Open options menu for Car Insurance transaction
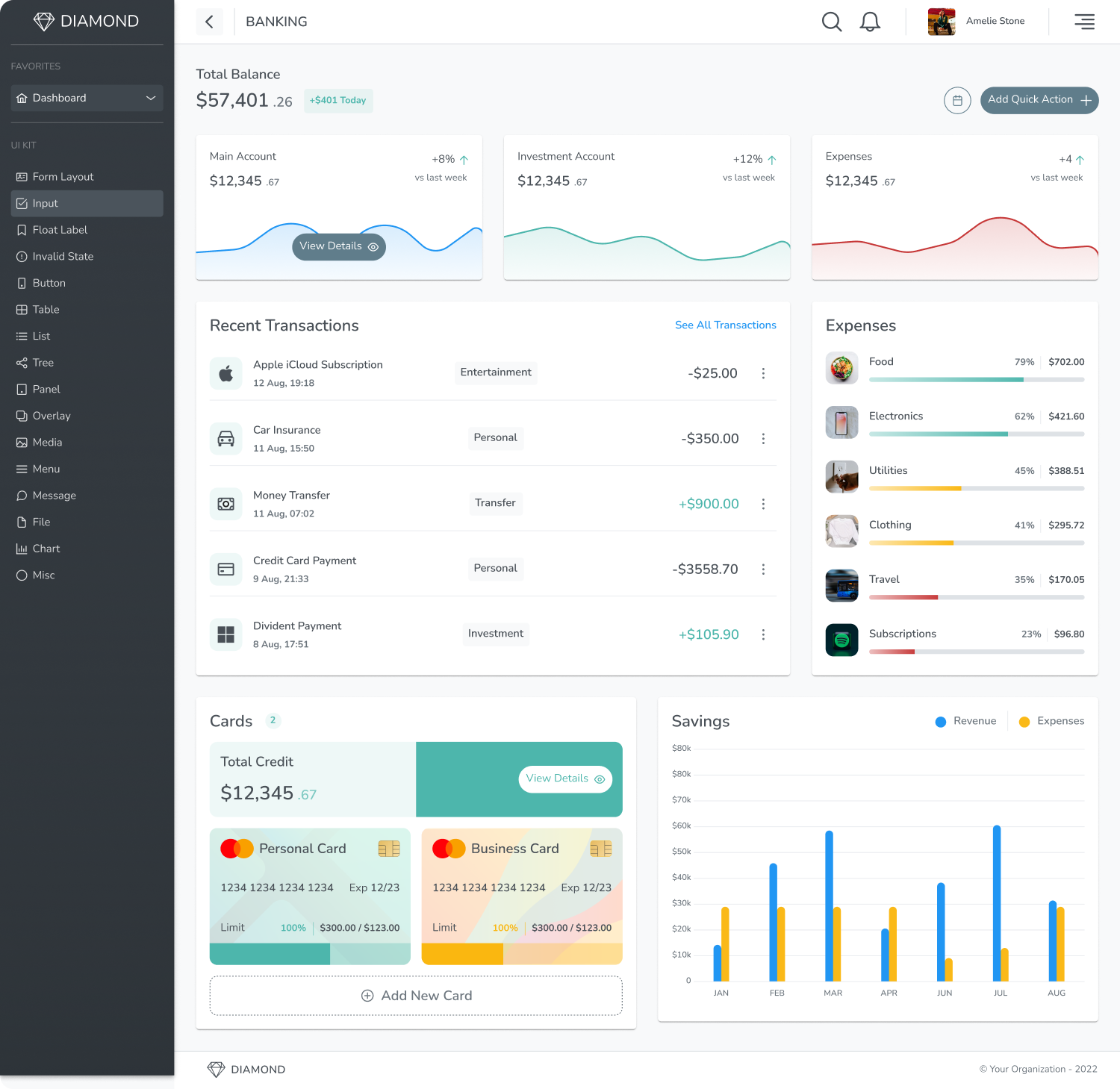 click(763, 439)
